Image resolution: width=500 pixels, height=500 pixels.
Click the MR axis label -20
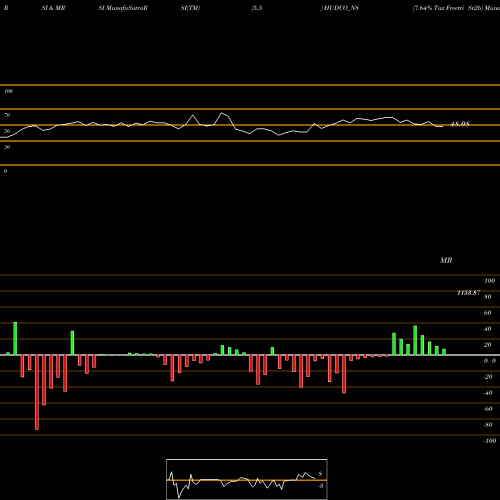coord(488,377)
